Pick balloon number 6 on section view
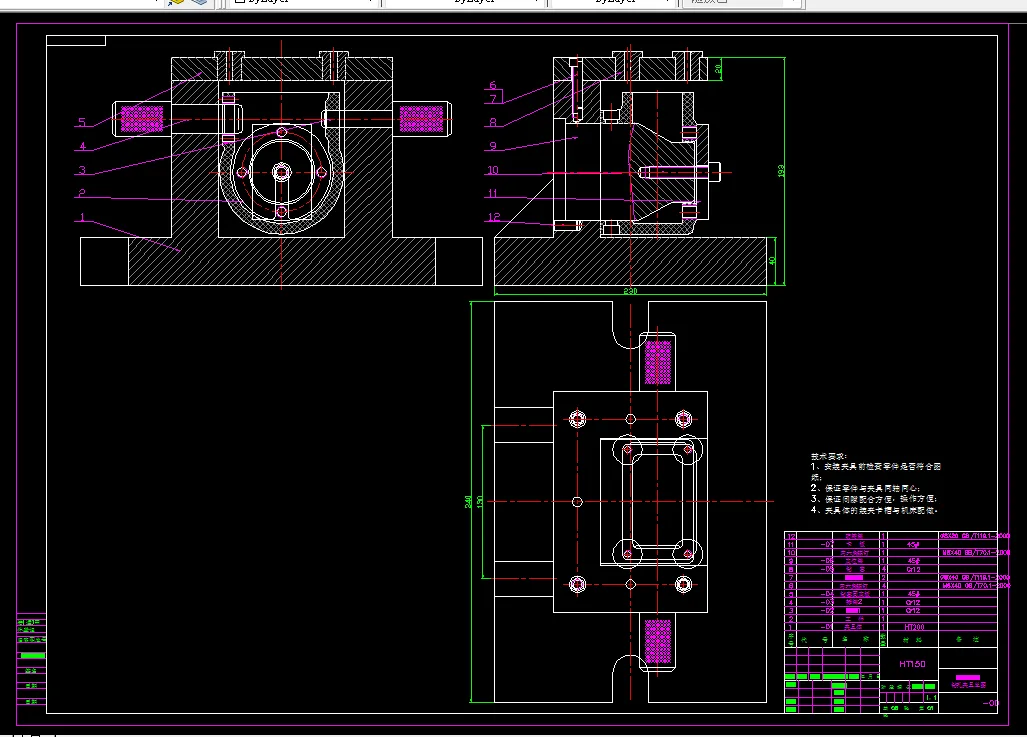Image resolution: width=1027 pixels, height=737 pixels. pos(493,85)
